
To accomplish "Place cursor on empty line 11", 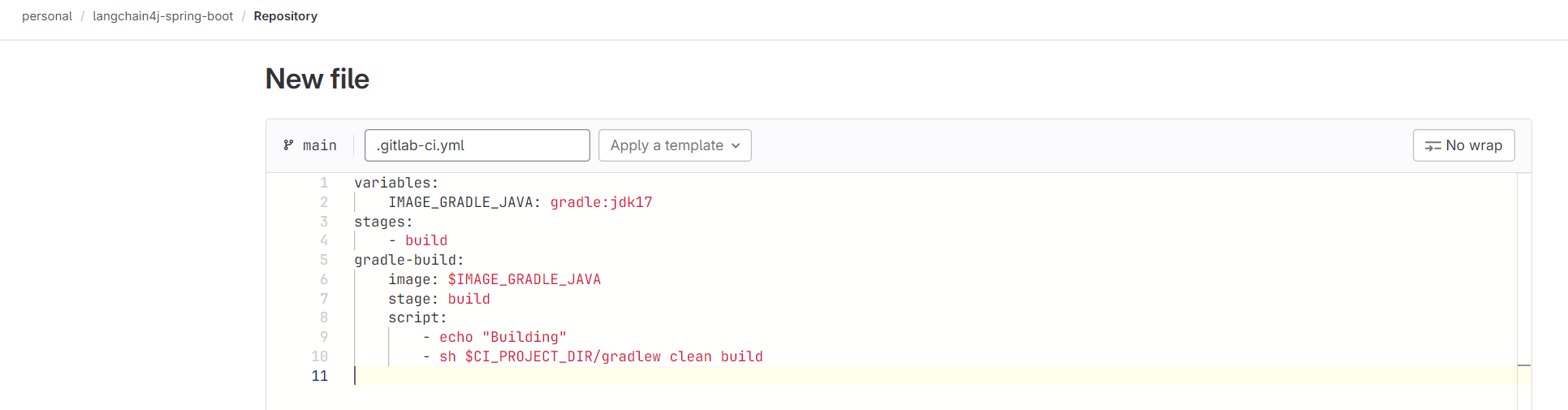I will tap(934, 376).
